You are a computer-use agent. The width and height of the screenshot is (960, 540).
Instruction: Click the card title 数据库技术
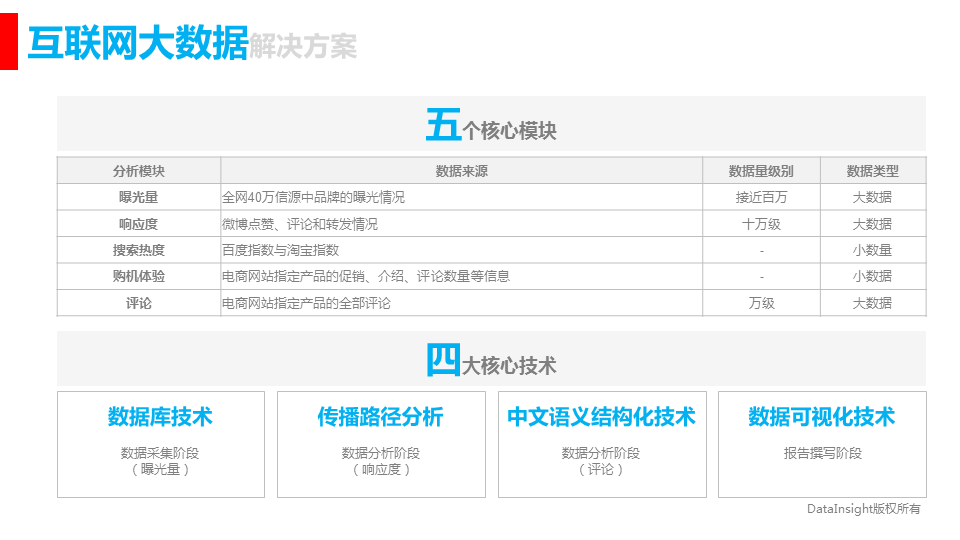click(160, 417)
